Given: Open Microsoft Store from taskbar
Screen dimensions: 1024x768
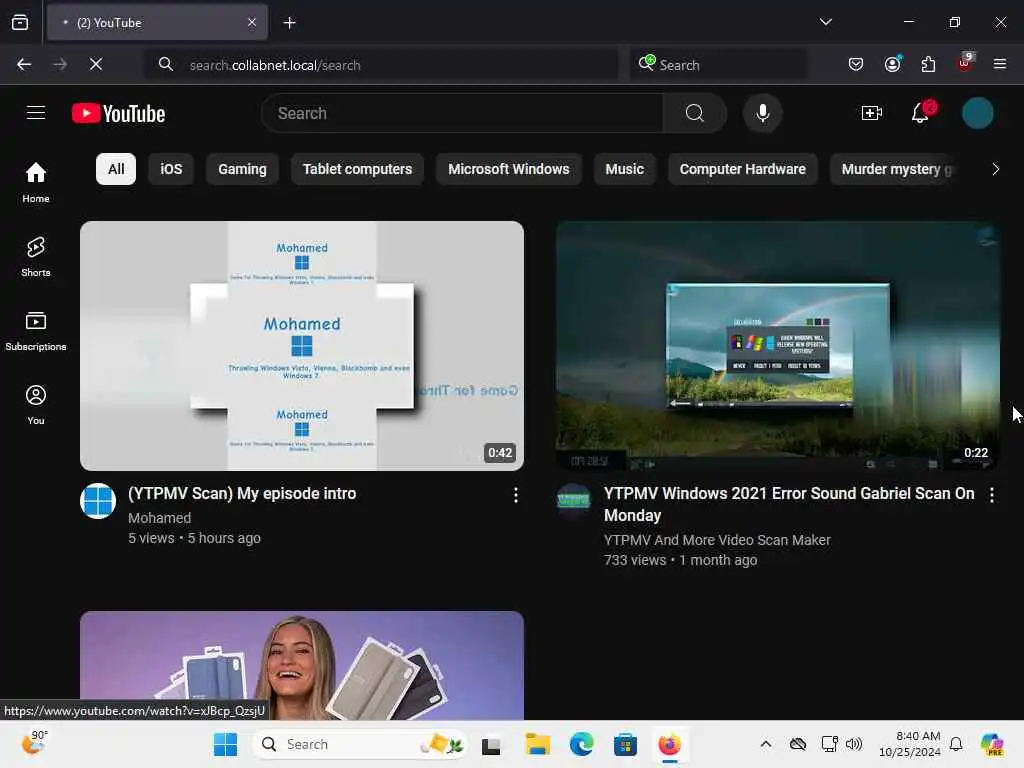Looking at the screenshot, I should point(625,744).
